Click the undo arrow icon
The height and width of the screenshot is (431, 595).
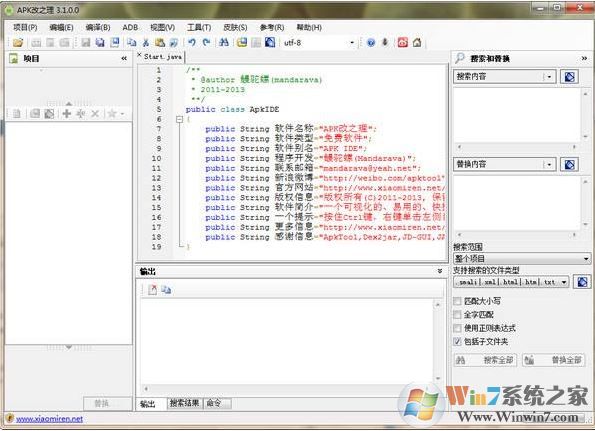click(192, 42)
